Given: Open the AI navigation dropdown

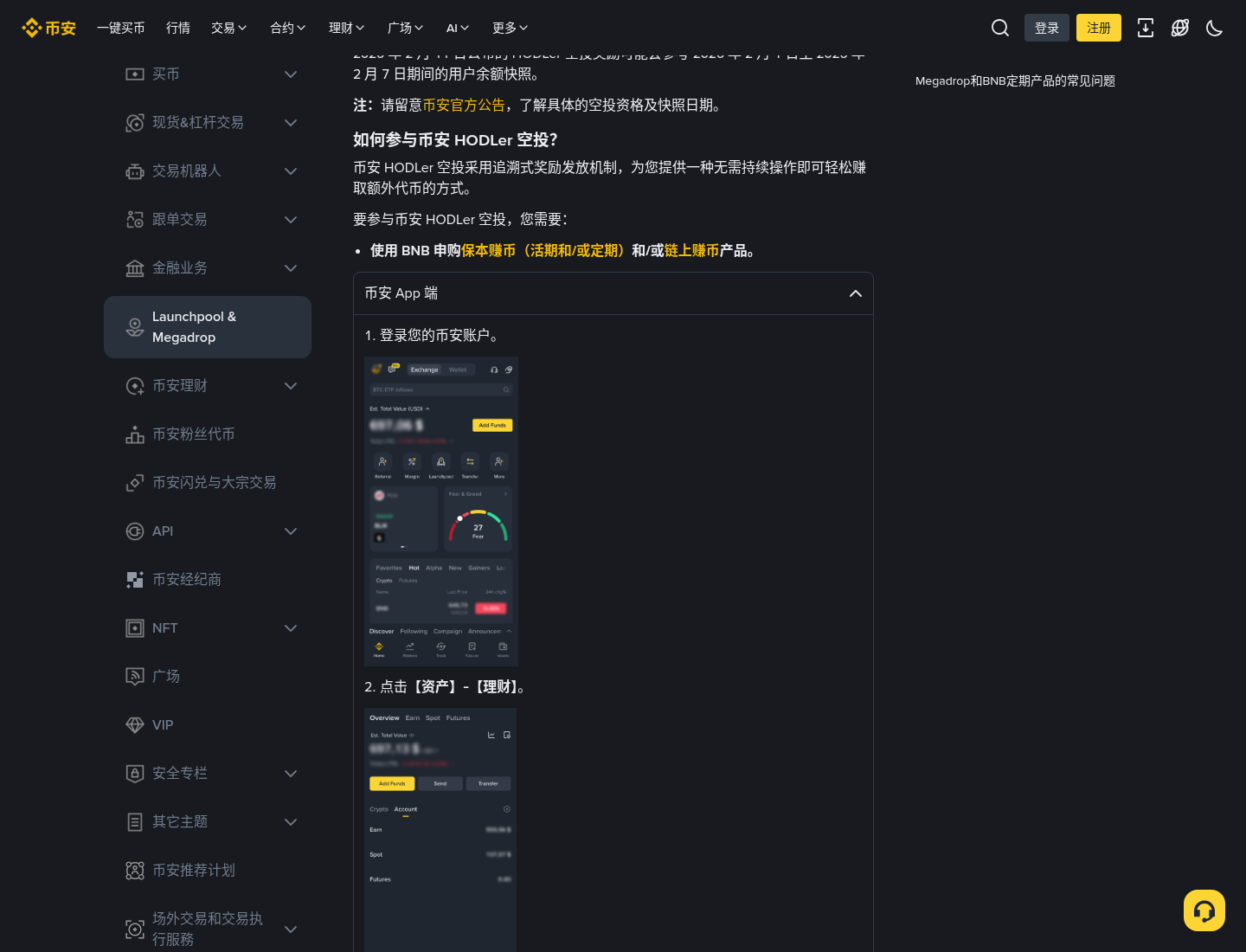Looking at the screenshot, I should [458, 28].
